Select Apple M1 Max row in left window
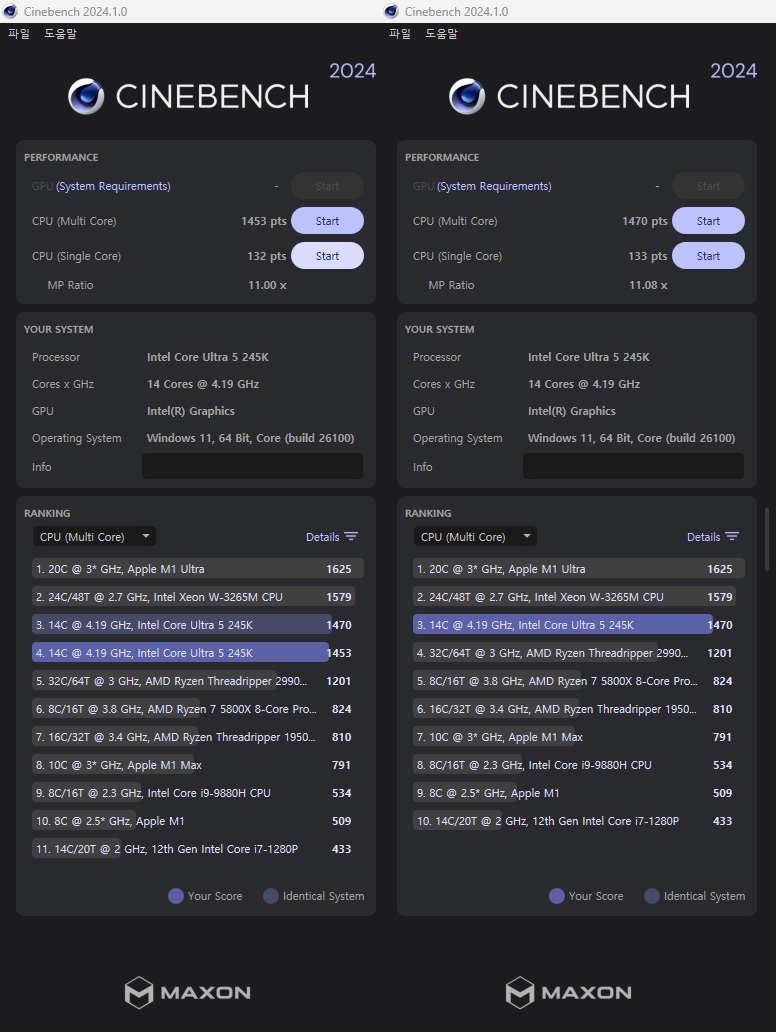Image resolution: width=776 pixels, height=1032 pixels. pos(197,765)
